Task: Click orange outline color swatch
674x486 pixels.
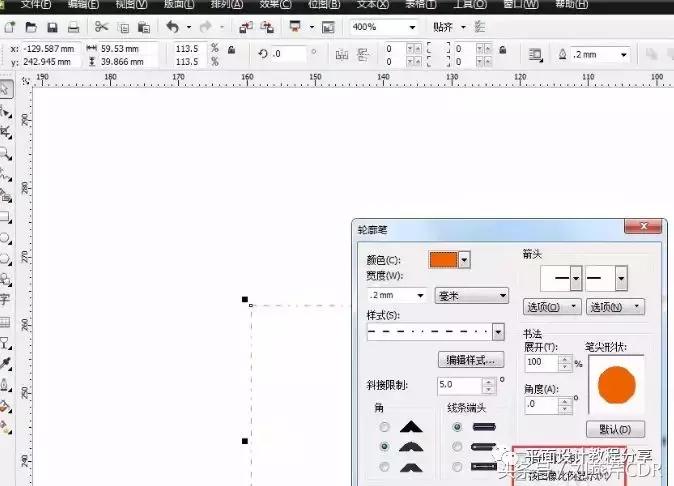Action: 443,260
